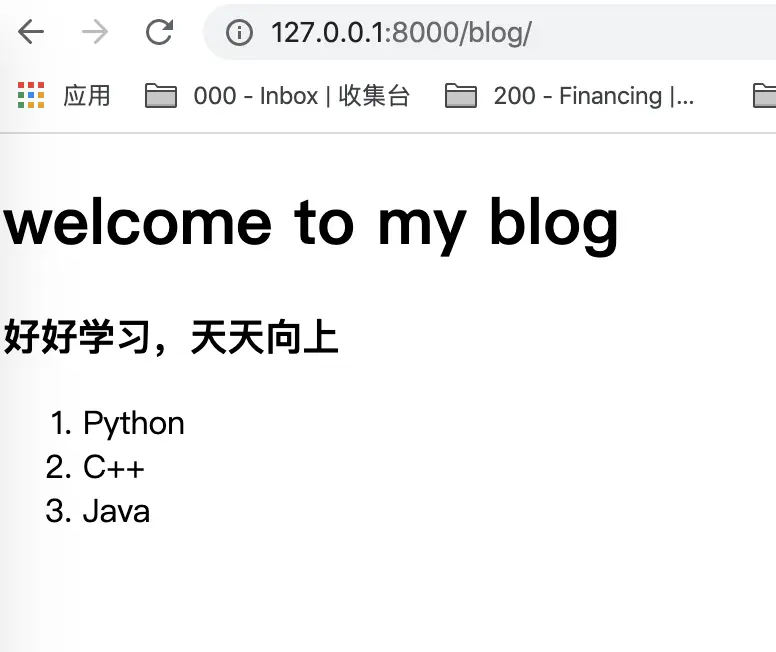Reload the blog page
The height and width of the screenshot is (652, 776).
(x=159, y=33)
